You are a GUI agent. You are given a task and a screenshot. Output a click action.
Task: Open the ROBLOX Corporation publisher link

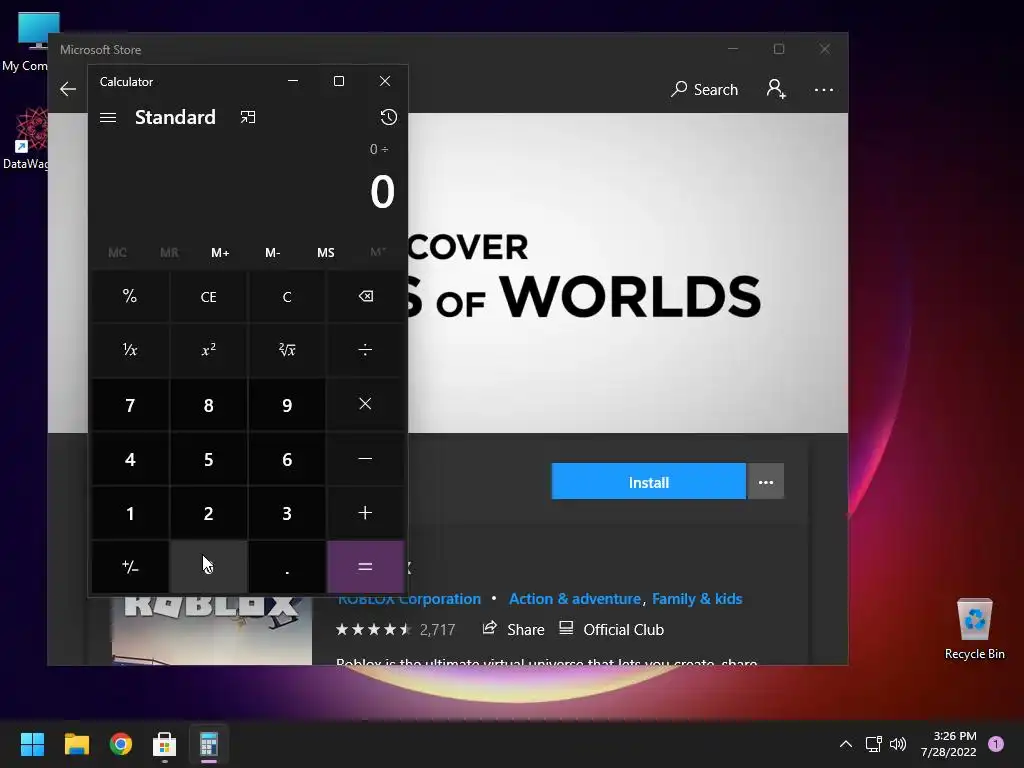click(409, 599)
